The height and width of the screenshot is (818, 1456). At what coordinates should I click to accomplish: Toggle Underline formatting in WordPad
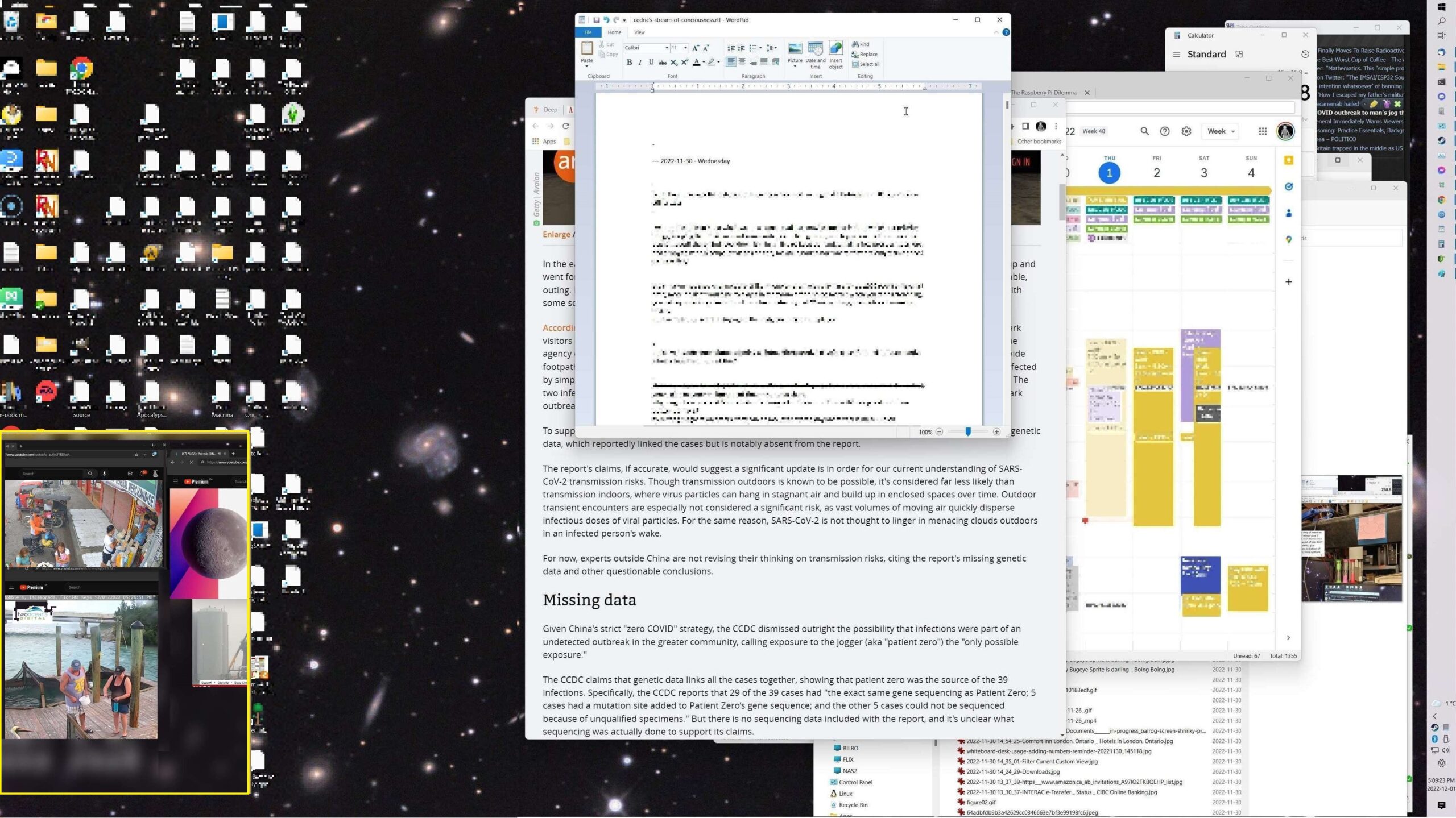(x=651, y=62)
